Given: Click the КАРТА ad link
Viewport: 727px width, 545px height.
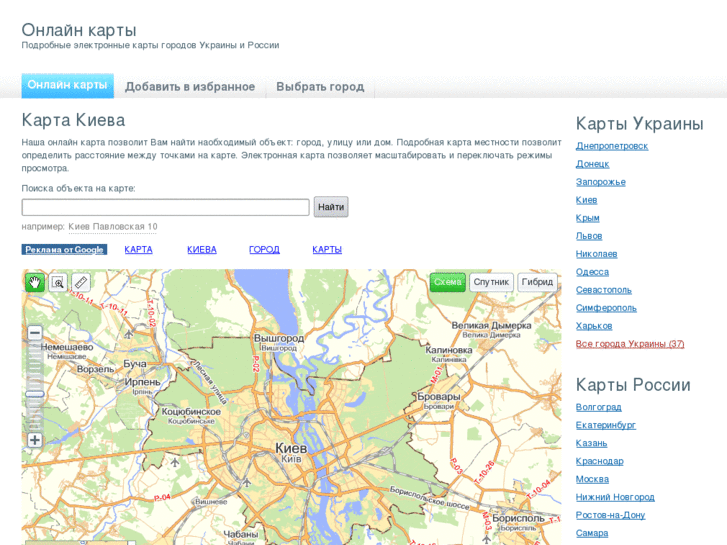Looking at the screenshot, I should [138, 250].
